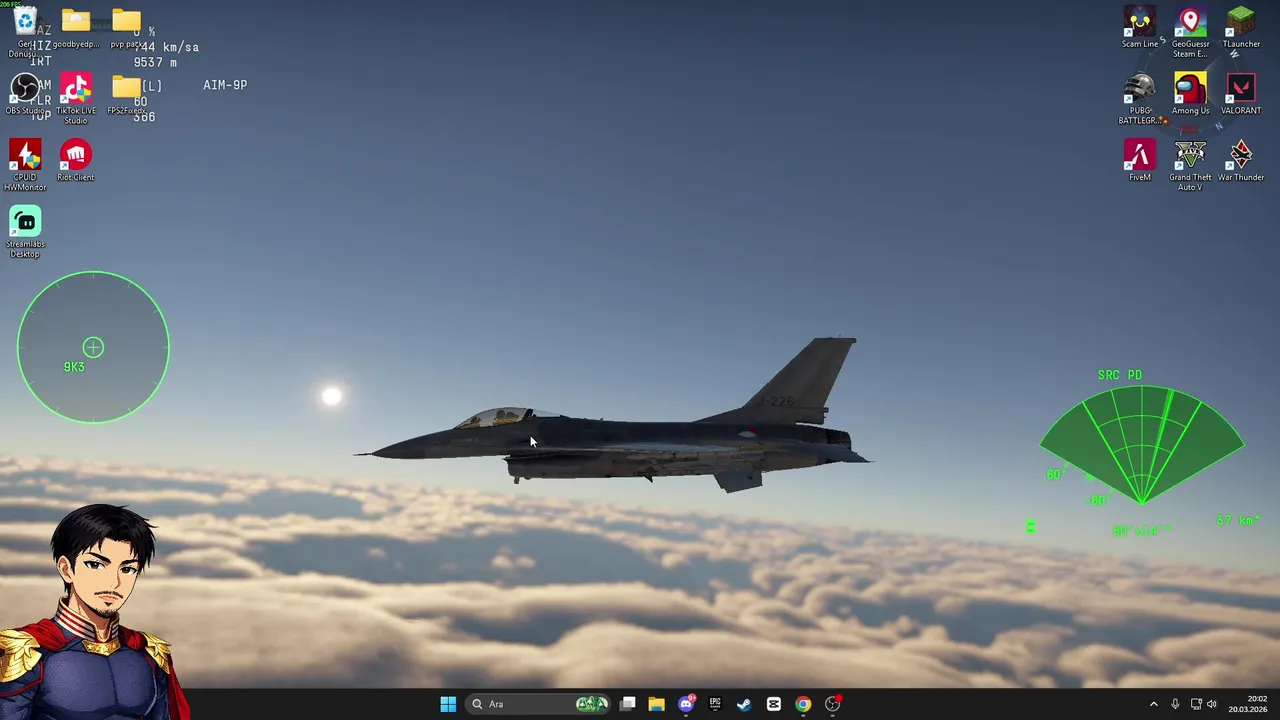
Task: Open the FPS2Fixedx folder
Action: coord(127,94)
